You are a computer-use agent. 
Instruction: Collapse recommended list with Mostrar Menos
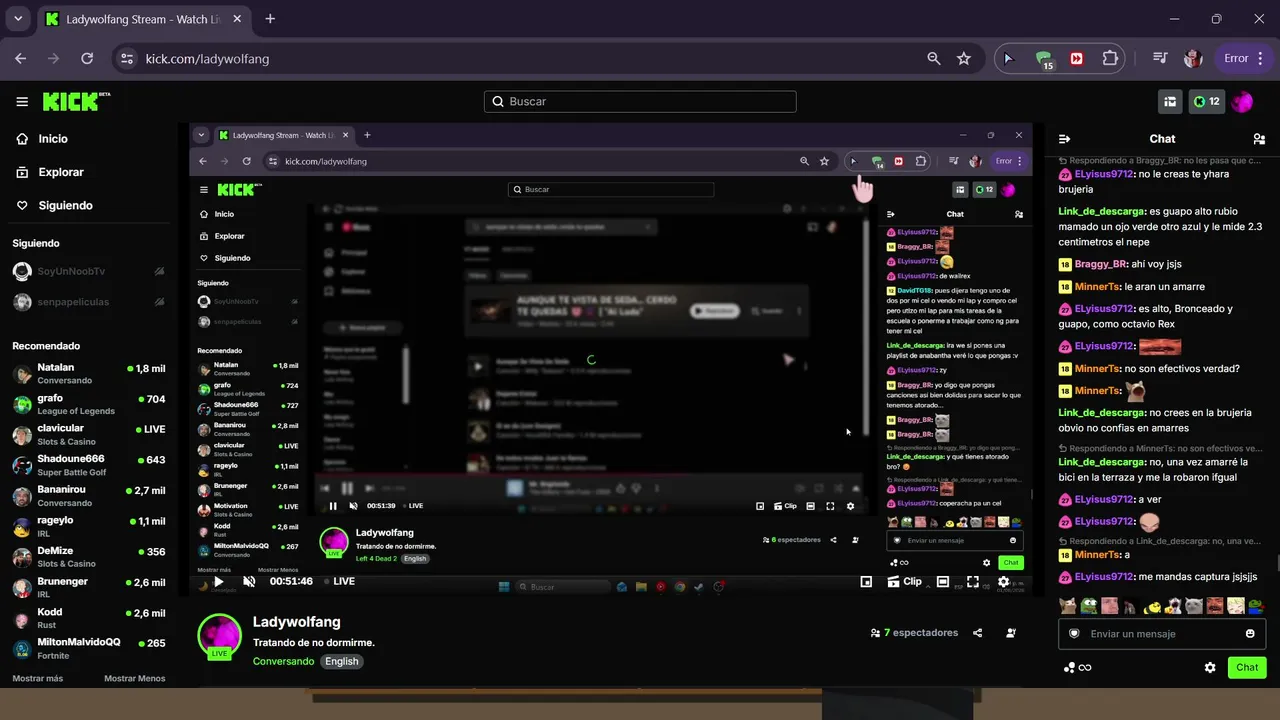(x=135, y=678)
